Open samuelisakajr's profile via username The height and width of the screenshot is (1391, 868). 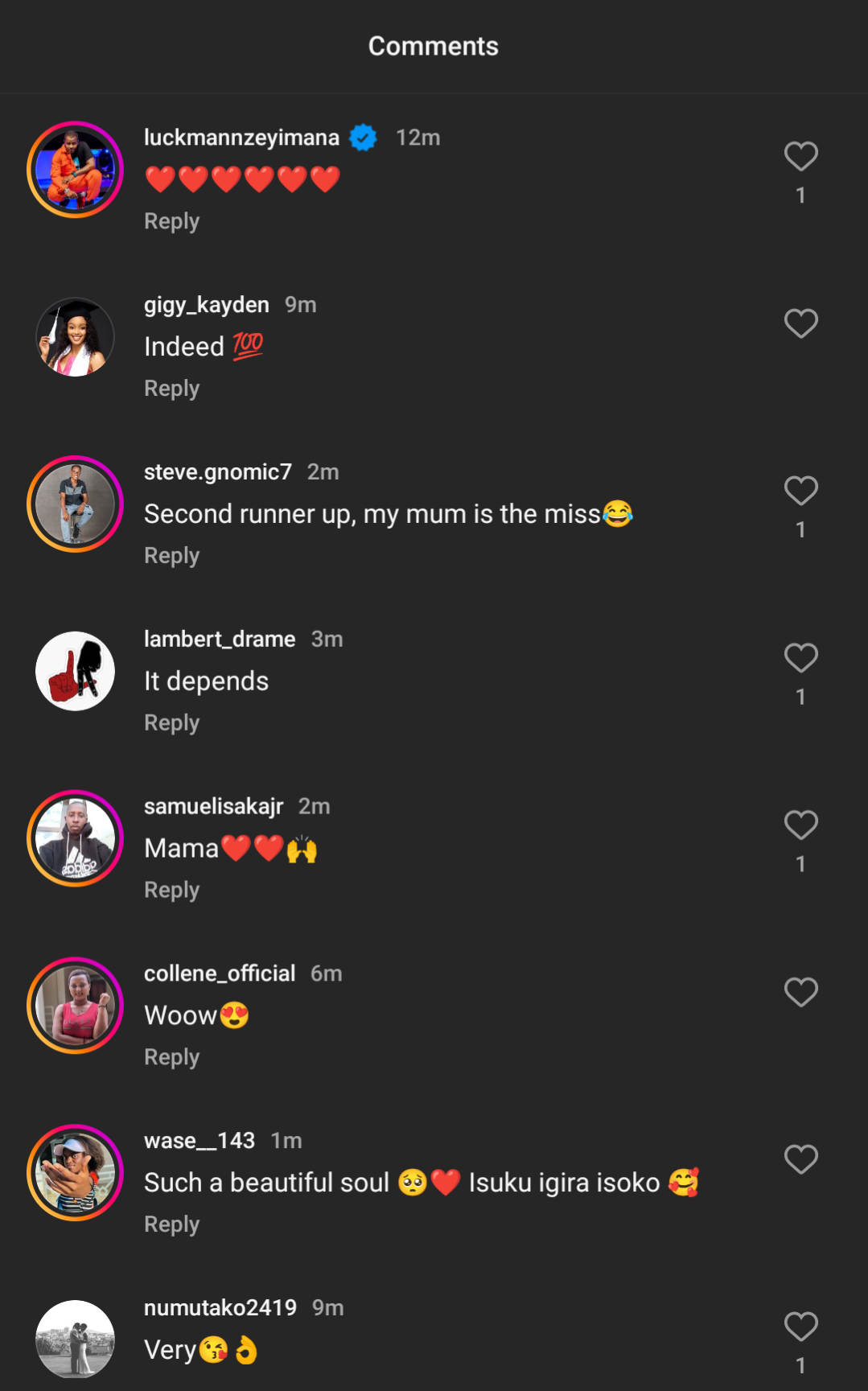tap(213, 806)
